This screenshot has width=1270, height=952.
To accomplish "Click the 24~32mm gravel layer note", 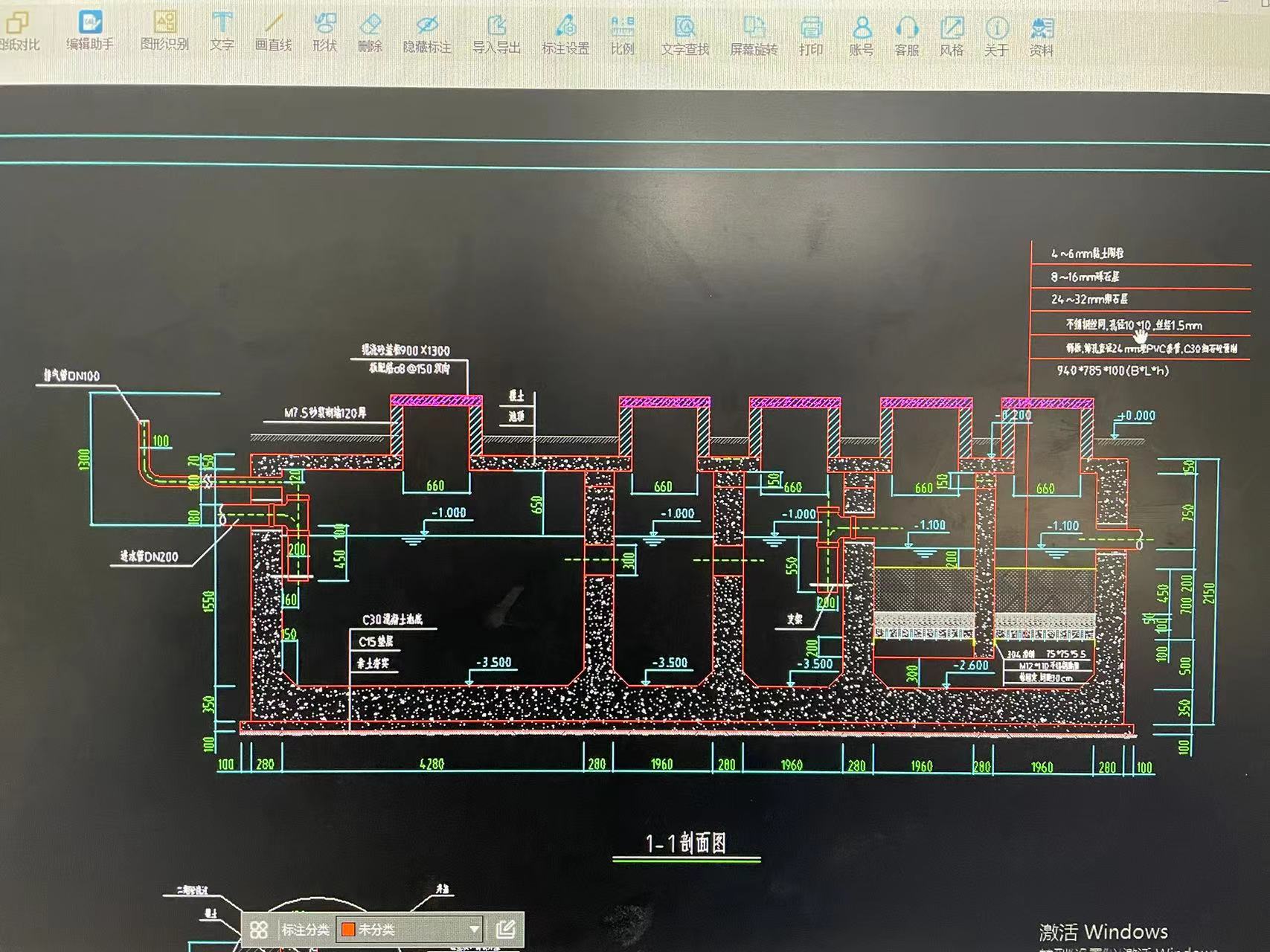I will pos(1089,300).
